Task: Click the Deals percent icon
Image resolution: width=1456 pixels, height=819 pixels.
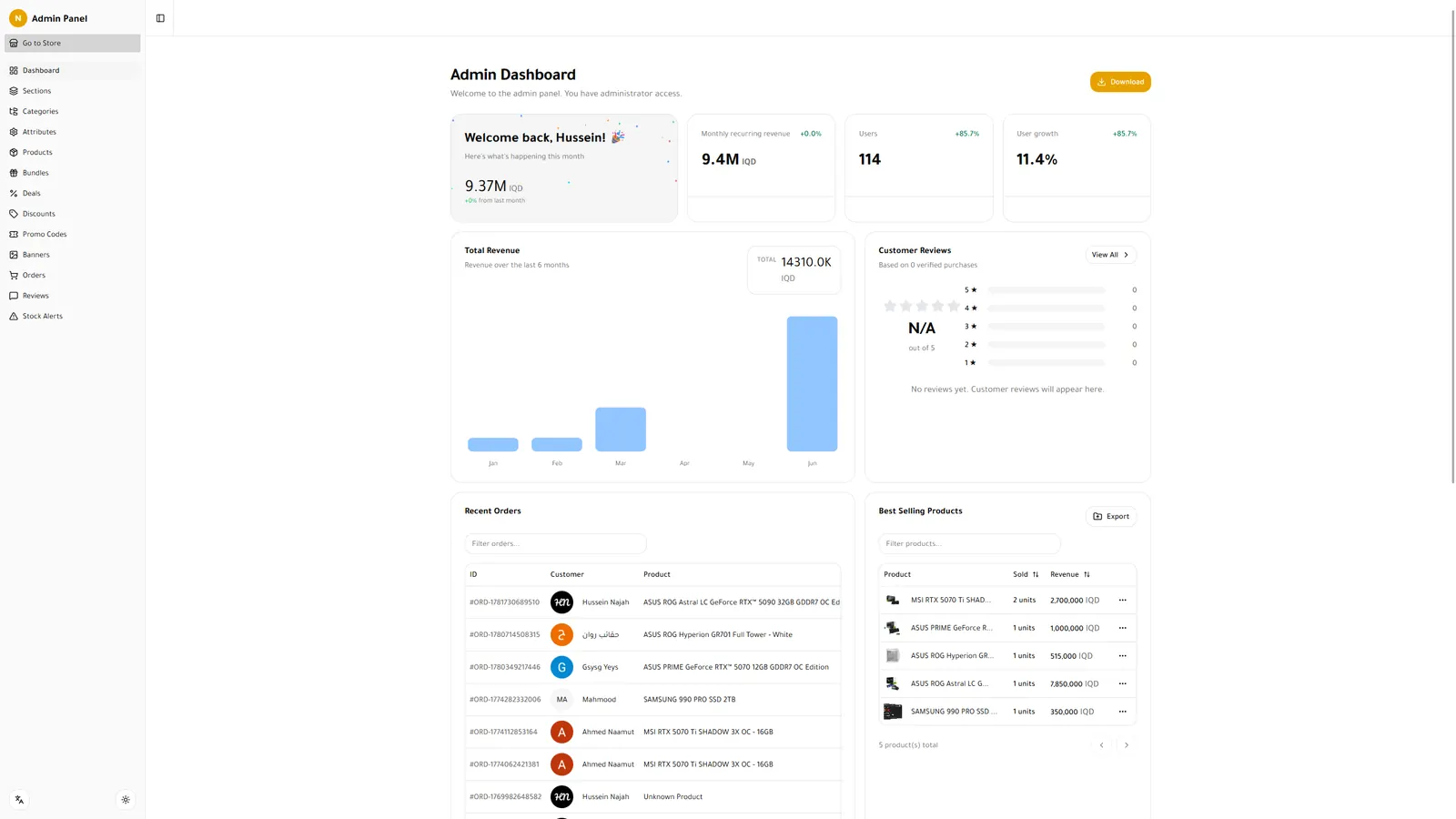Action: coord(14,193)
